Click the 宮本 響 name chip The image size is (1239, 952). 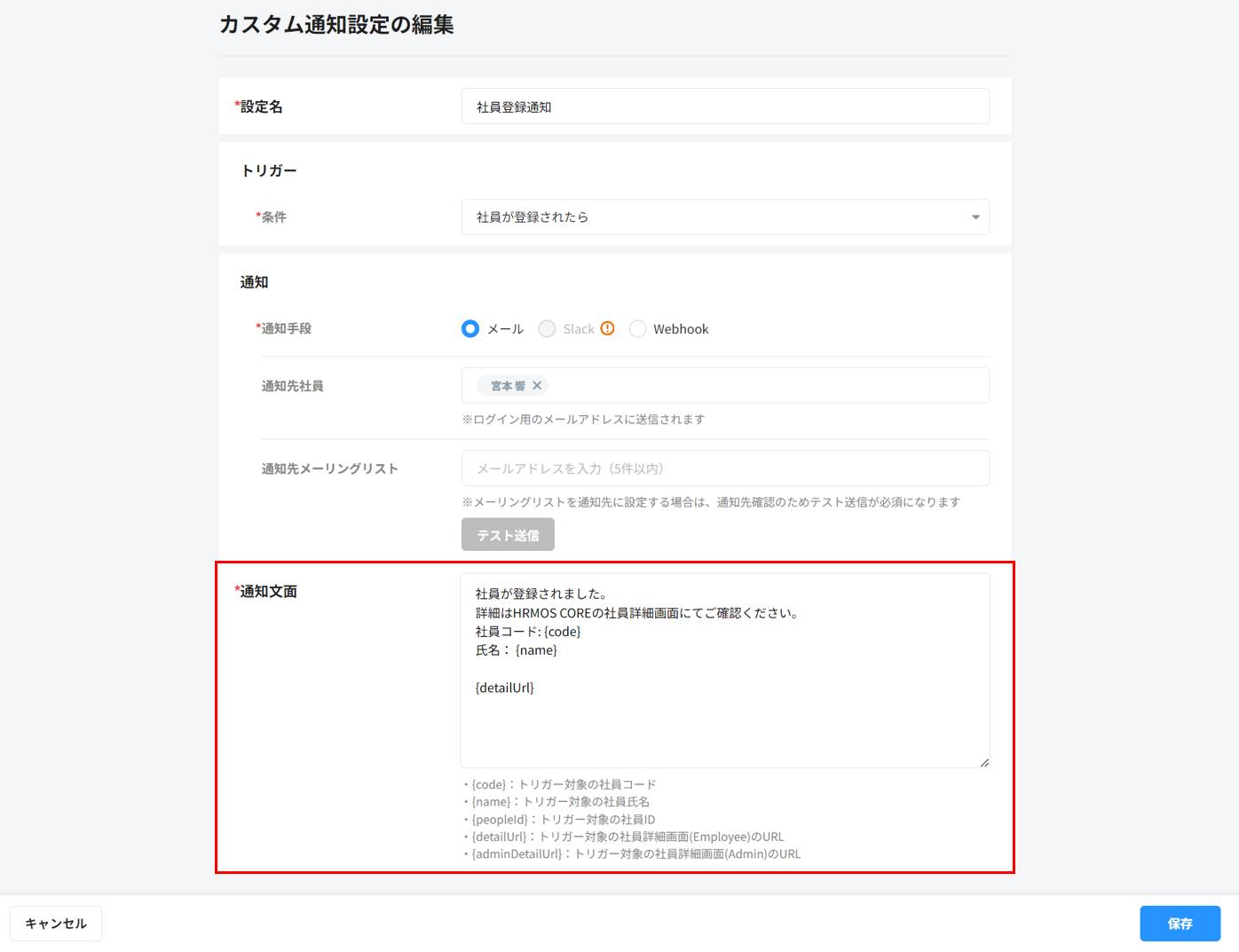tap(508, 386)
